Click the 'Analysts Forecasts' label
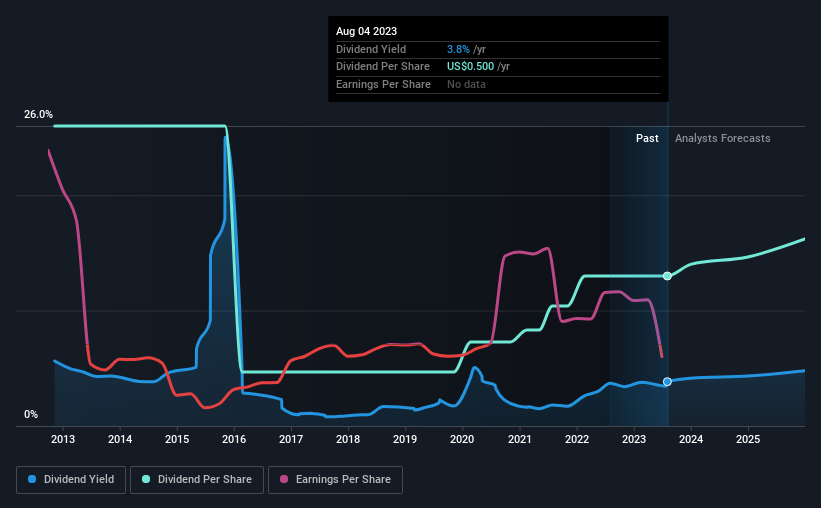Image resolution: width=821 pixels, height=508 pixels. tap(723, 138)
